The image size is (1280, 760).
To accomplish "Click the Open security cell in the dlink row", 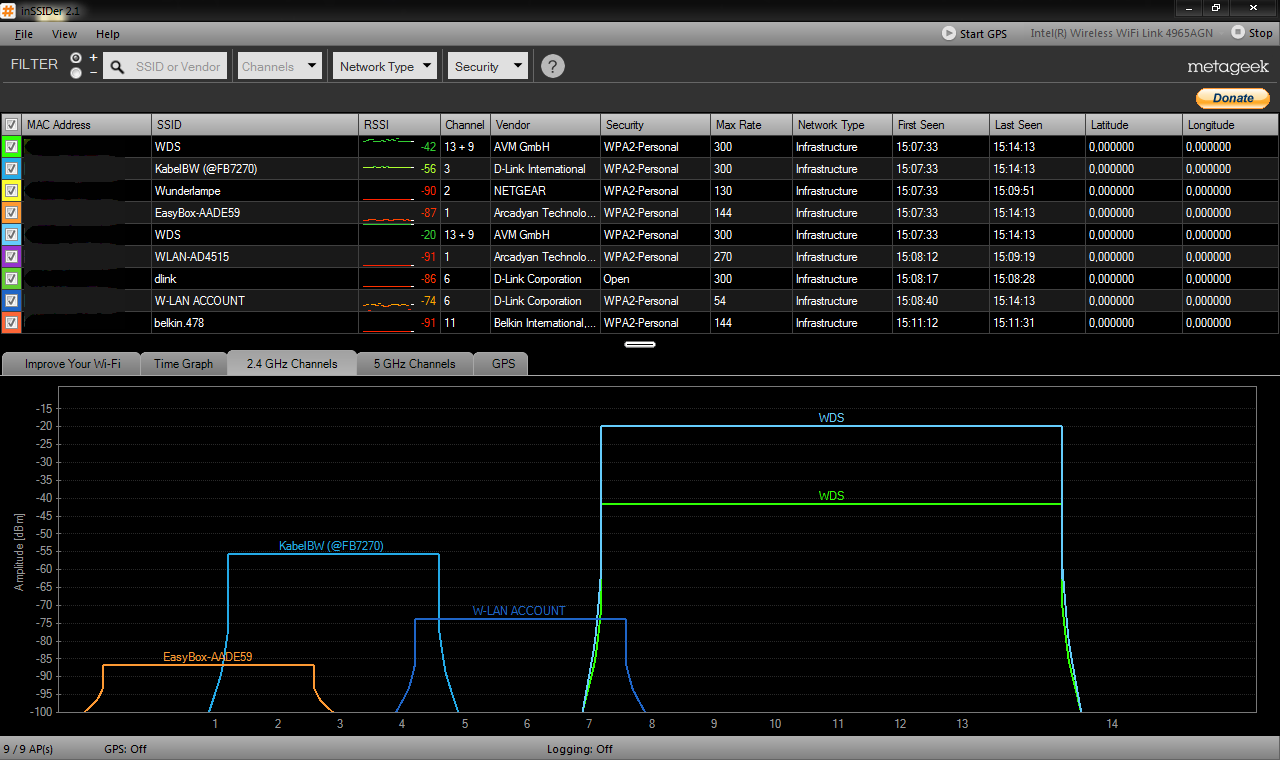I will pyautogui.click(x=655, y=279).
